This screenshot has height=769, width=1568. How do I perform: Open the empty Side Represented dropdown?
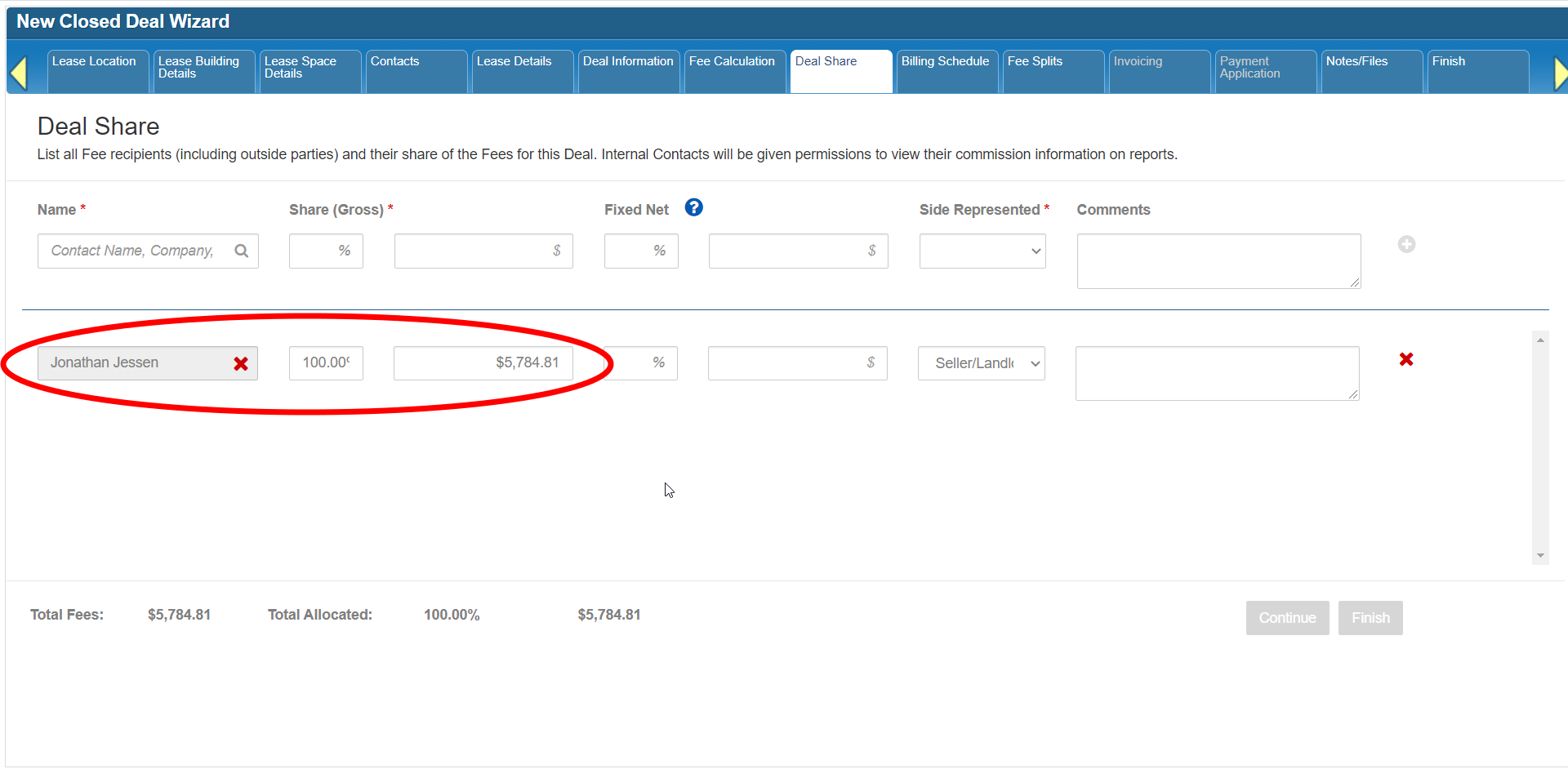pyautogui.click(x=982, y=251)
